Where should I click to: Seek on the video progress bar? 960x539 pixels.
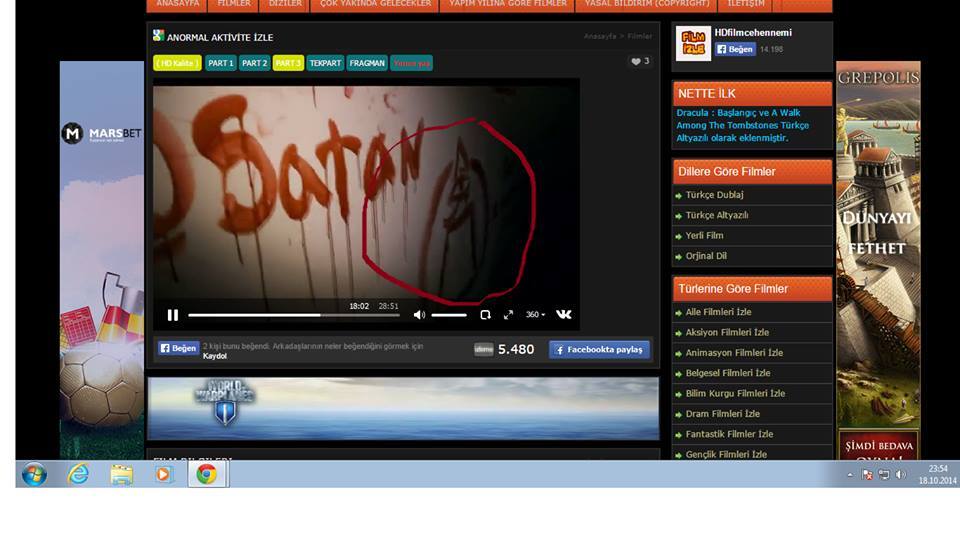coord(294,315)
